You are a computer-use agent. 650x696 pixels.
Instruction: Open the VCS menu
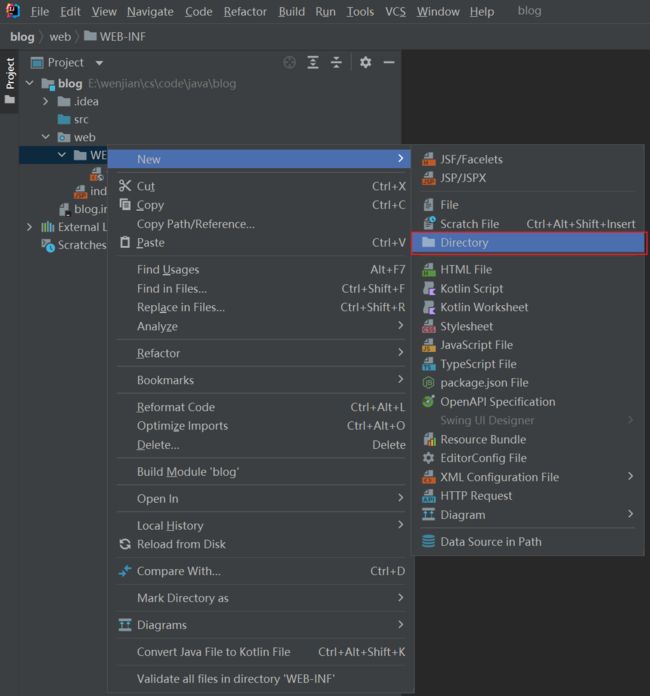395,12
